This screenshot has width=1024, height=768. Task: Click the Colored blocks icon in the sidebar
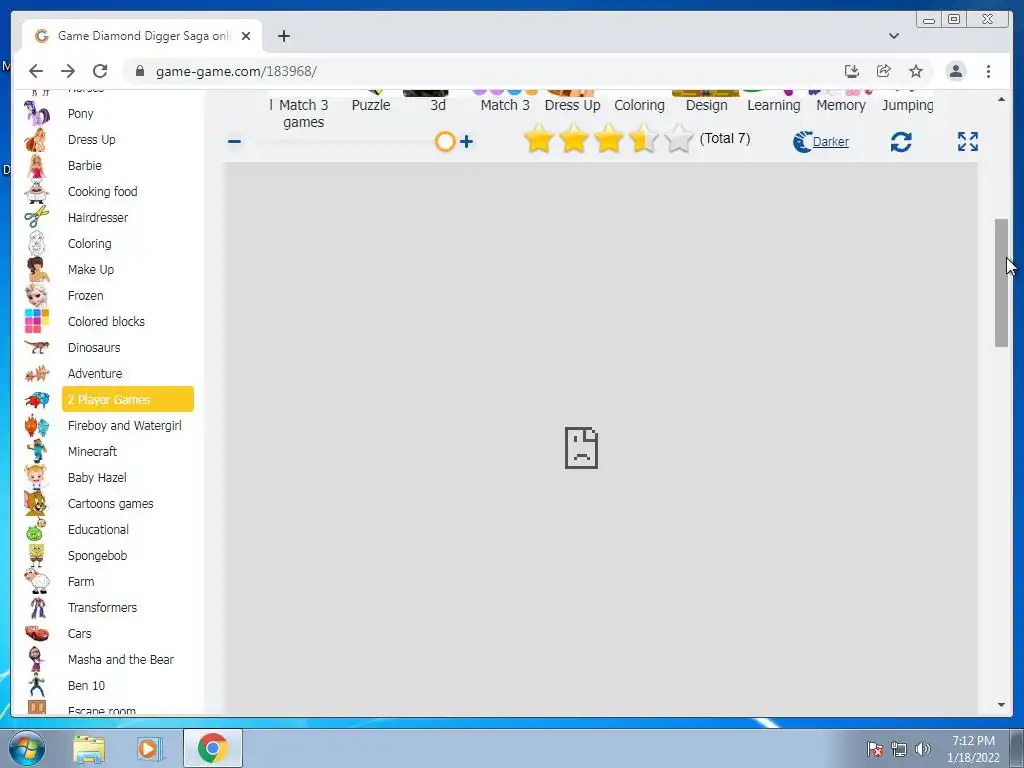pyautogui.click(x=37, y=321)
